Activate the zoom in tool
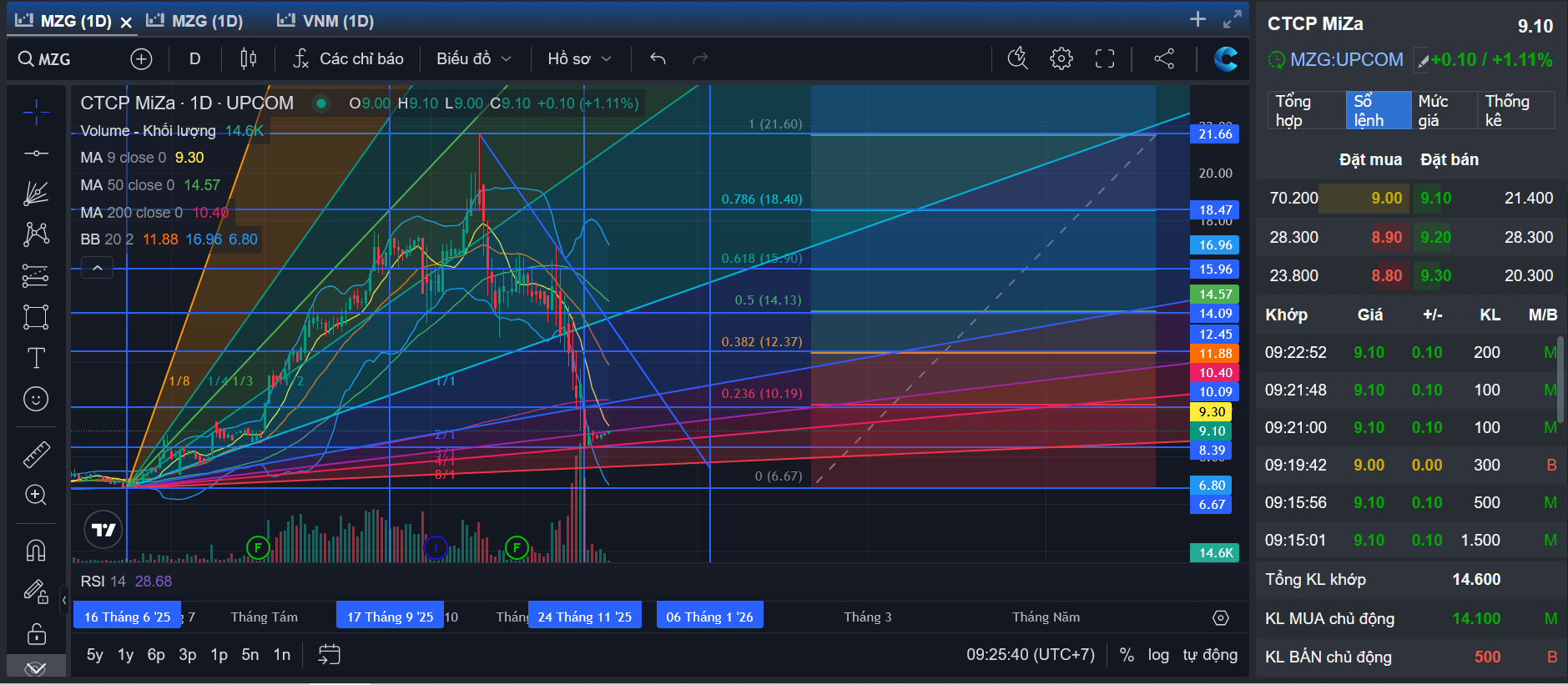 pos(36,495)
